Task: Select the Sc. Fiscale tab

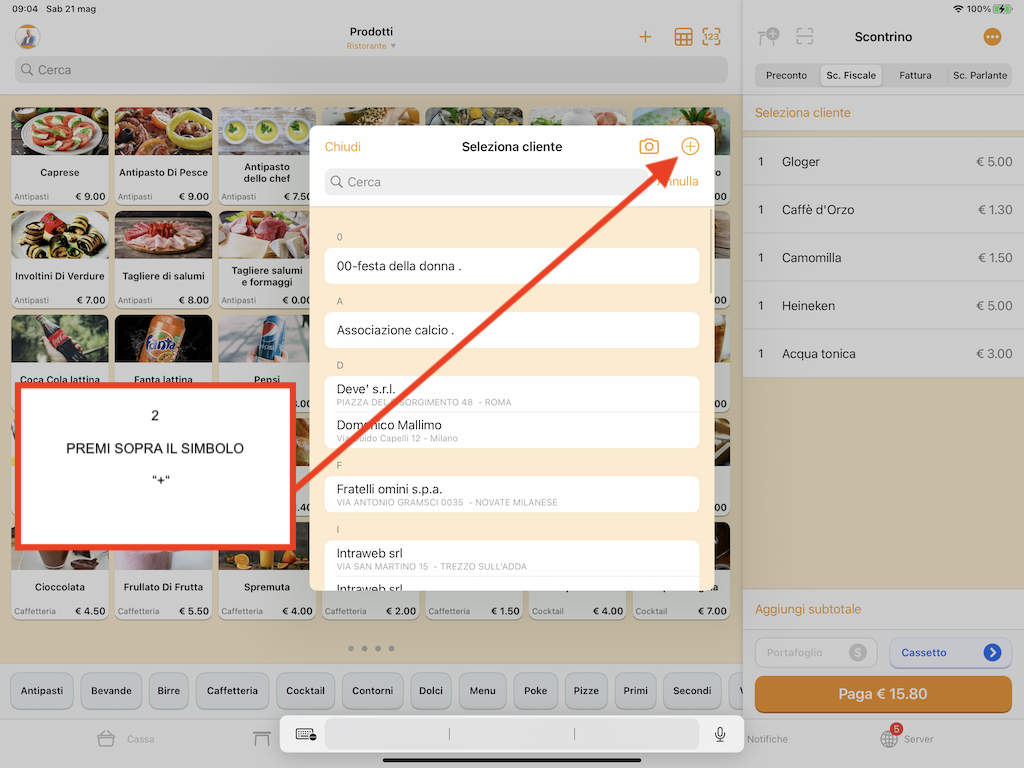Action: coord(851,75)
